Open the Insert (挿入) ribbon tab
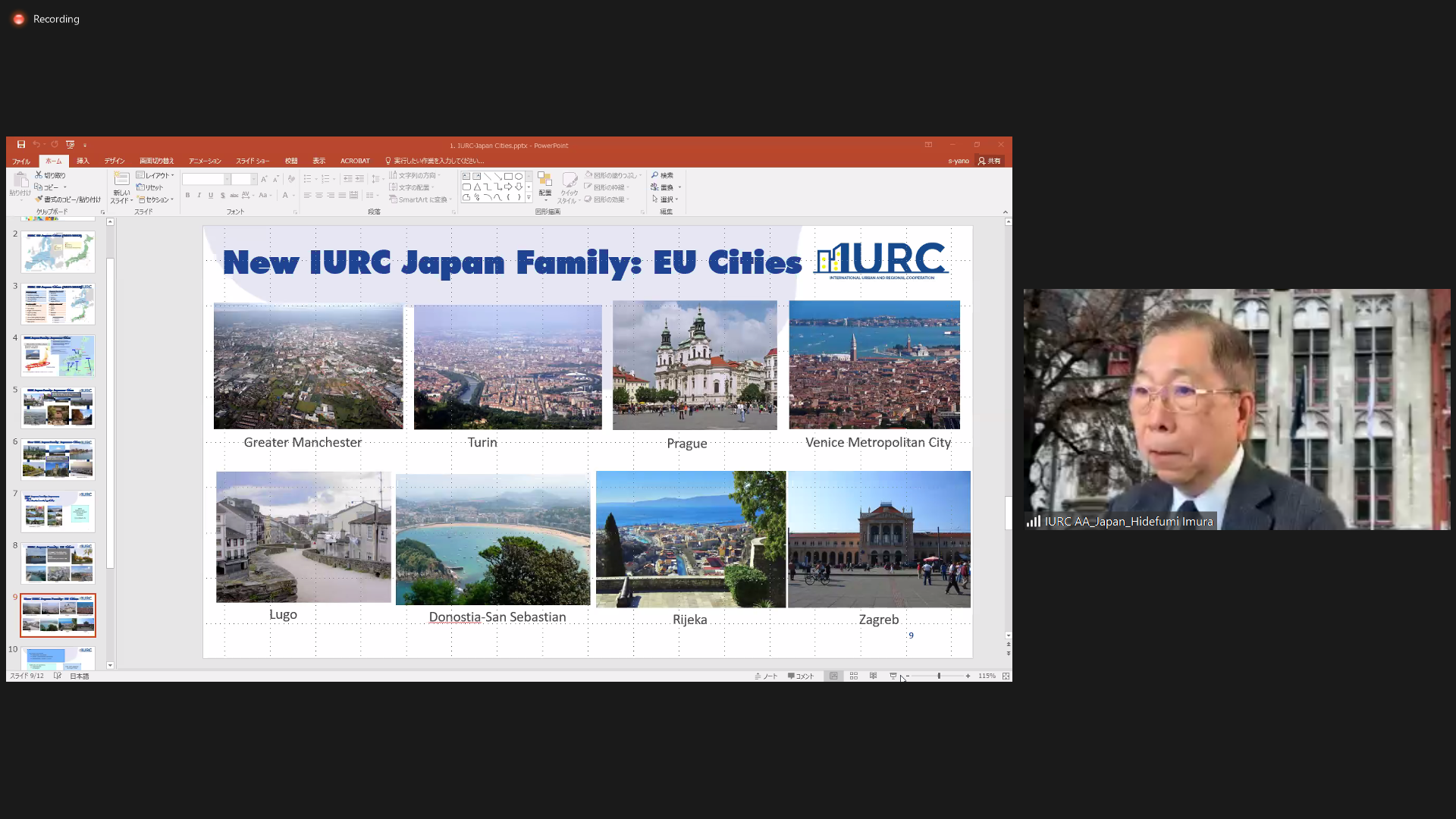The width and height of the screenshot is (1456, 819). coord(83,161)
